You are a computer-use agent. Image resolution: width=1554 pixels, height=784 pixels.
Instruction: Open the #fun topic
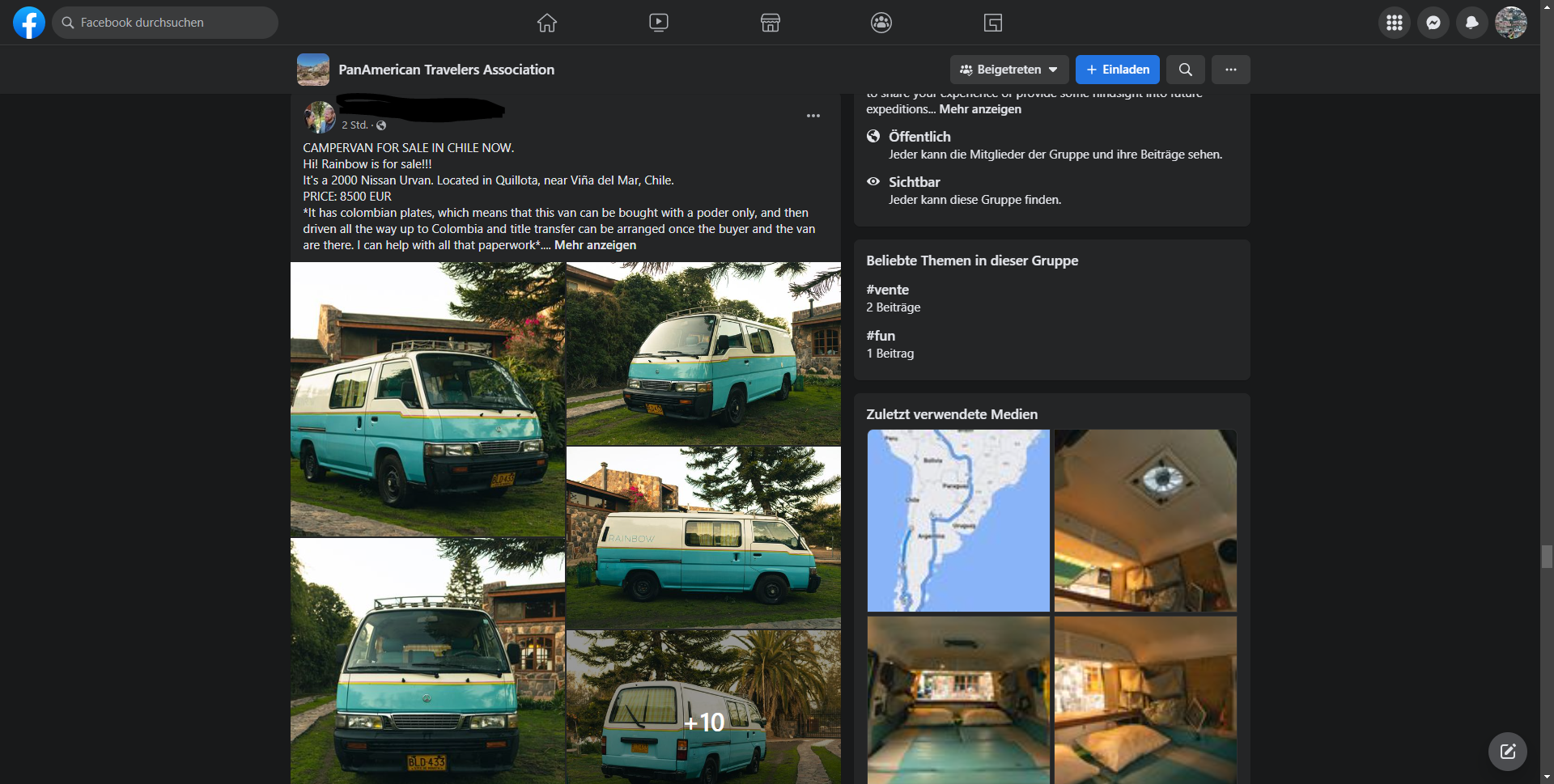881,336
